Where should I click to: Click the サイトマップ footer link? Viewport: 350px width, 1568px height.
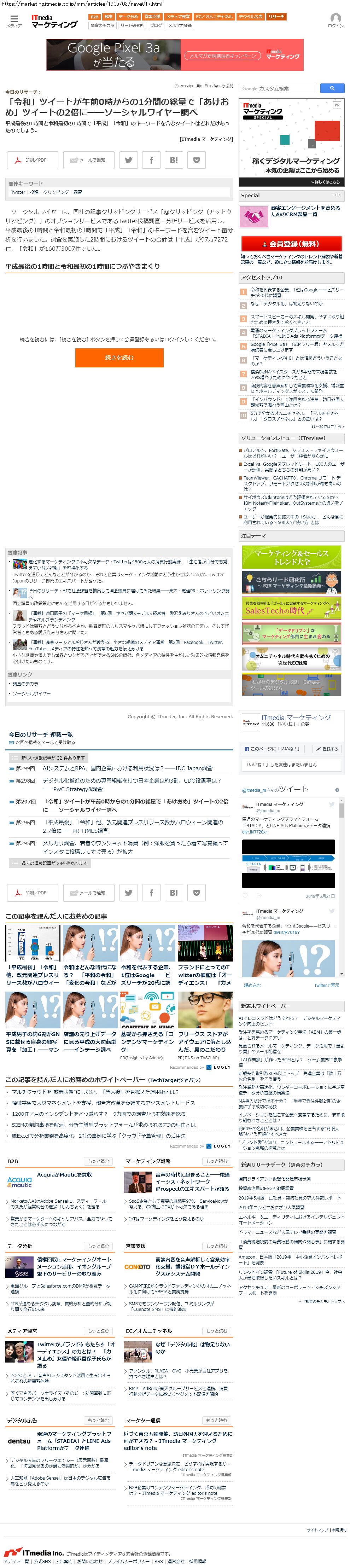pyautogui.click(x=317, y=1530)
